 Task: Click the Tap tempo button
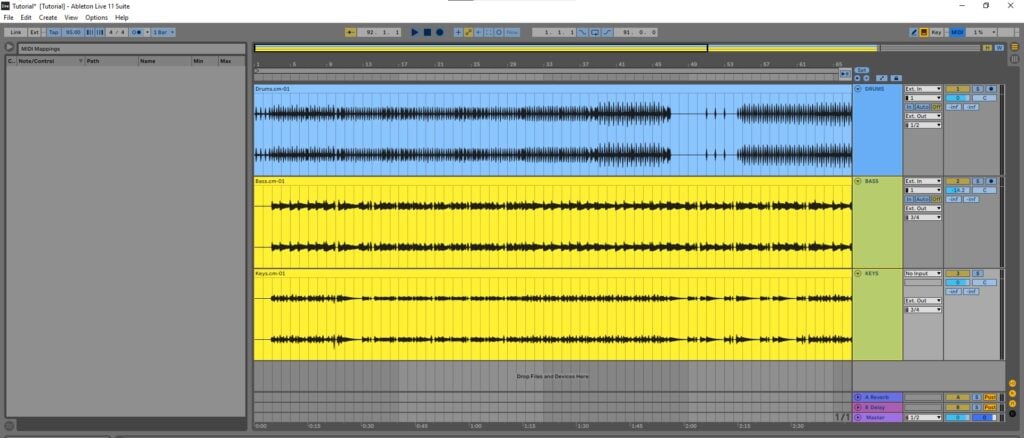[x=54, y=32]
